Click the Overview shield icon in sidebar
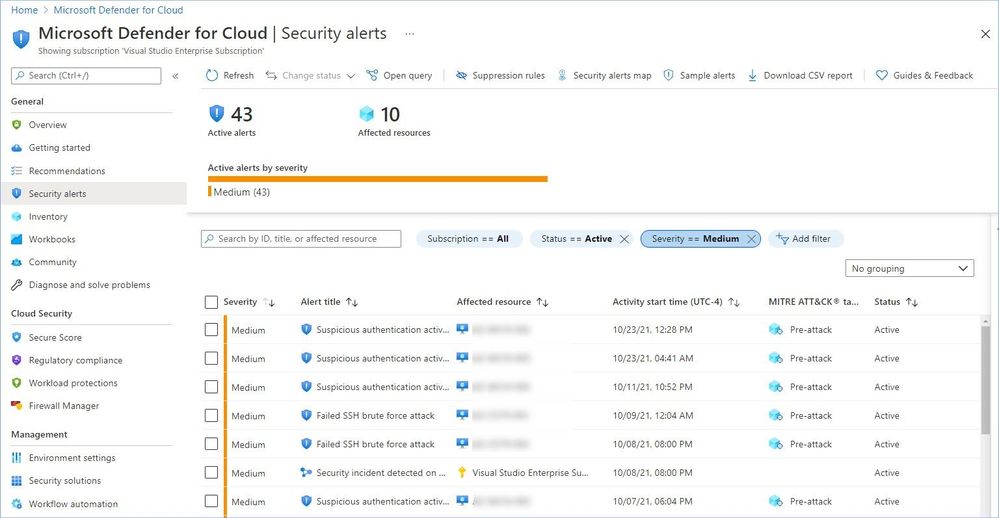 pos(17,125)
